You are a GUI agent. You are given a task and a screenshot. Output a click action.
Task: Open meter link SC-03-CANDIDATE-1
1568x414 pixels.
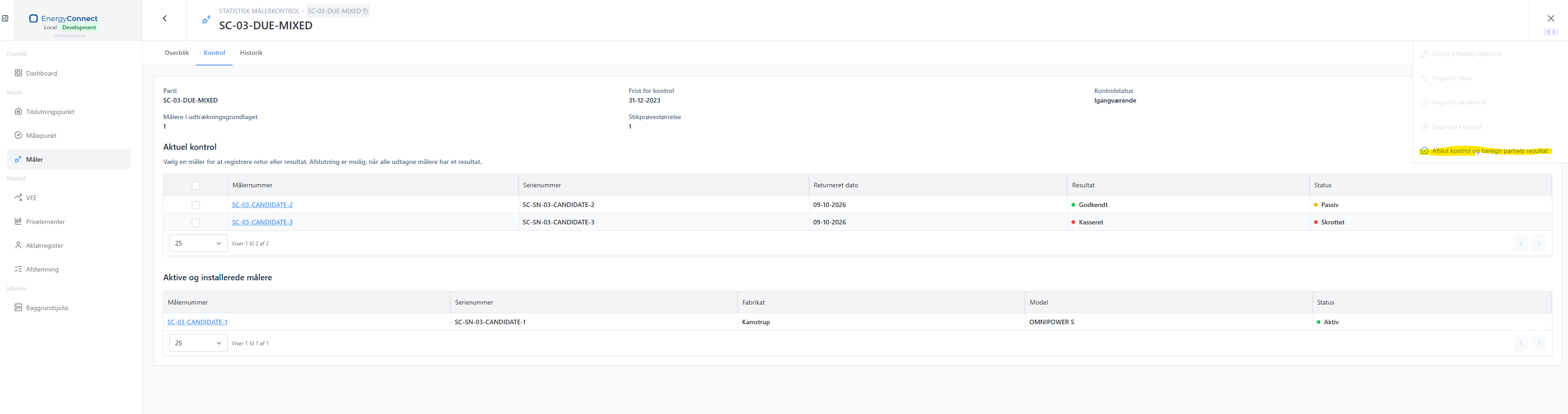pyautogui.click(x=197, y=322)
